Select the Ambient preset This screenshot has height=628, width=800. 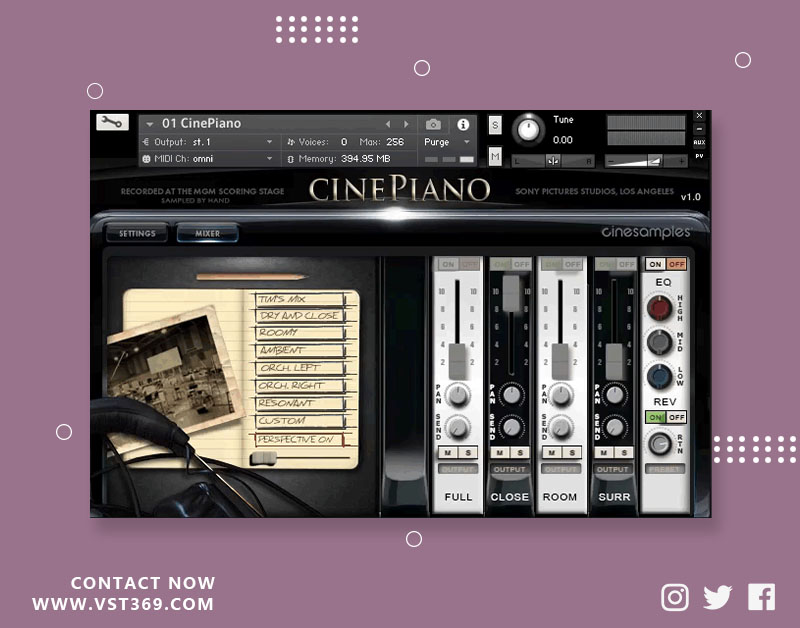click(299, 350)
